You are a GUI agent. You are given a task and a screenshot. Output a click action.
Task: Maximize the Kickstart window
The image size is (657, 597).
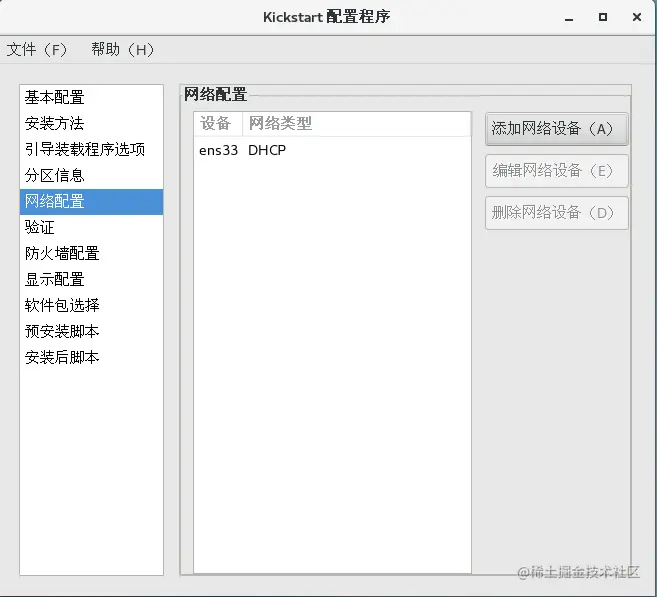[x=603, y=17]
